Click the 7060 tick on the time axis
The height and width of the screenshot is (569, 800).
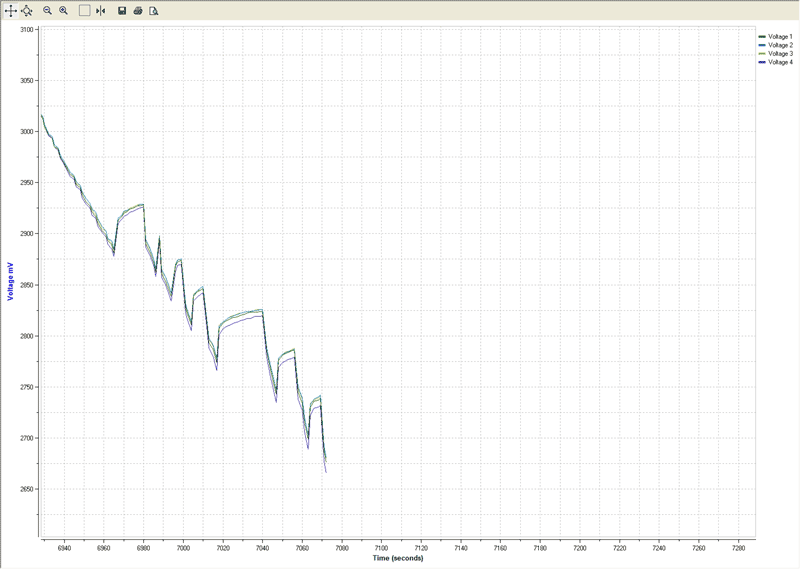pos(302,548)
